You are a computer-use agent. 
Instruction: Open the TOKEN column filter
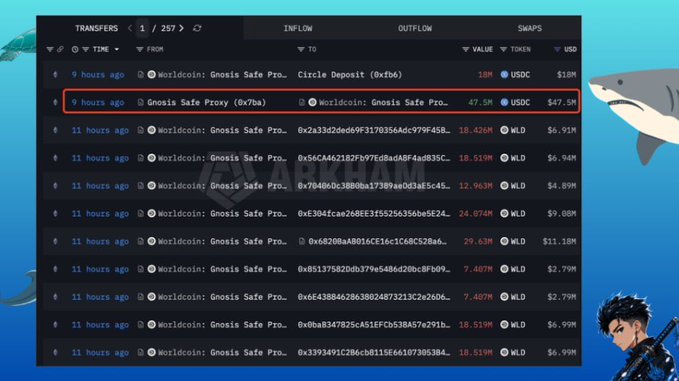[504, 49]
